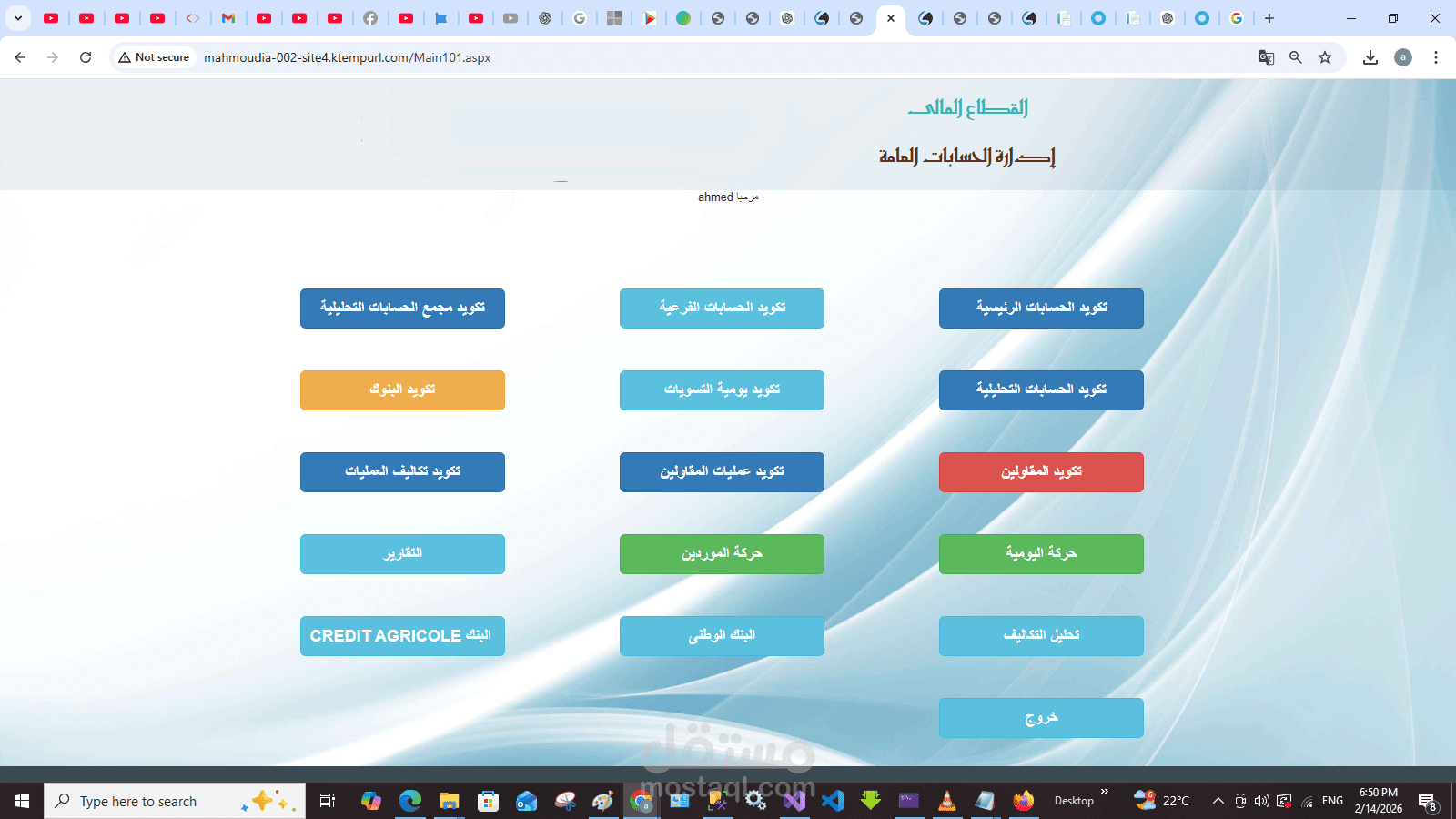
Task: Open التقارير reports button
Action: click(x=402, y=554)
